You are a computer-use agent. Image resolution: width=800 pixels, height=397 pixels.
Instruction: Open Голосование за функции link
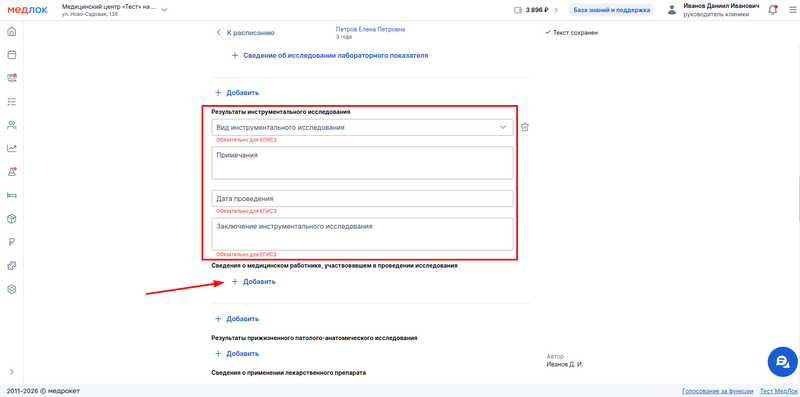[717, 391]
